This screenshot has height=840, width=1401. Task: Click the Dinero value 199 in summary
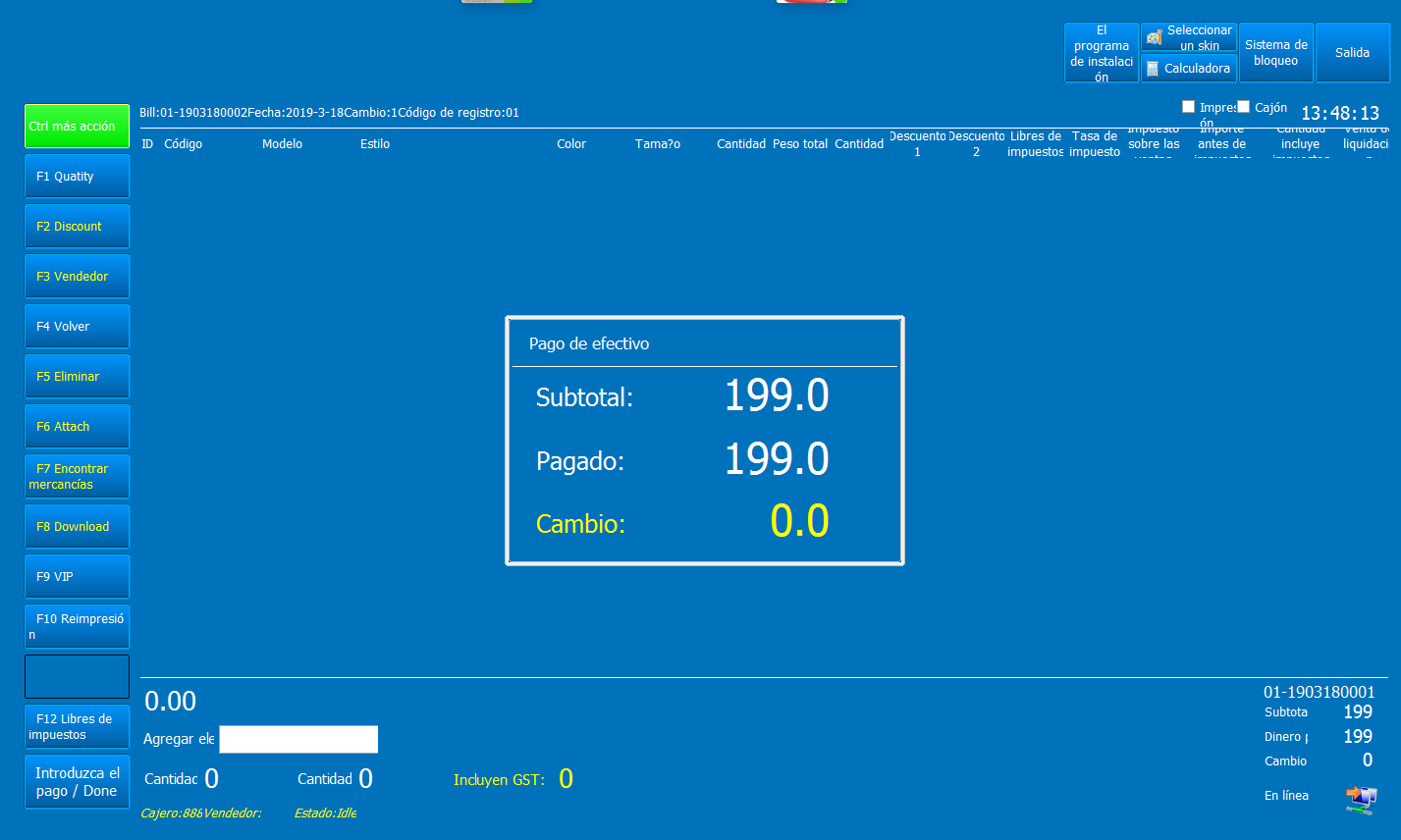click(x=1358, y=737)
